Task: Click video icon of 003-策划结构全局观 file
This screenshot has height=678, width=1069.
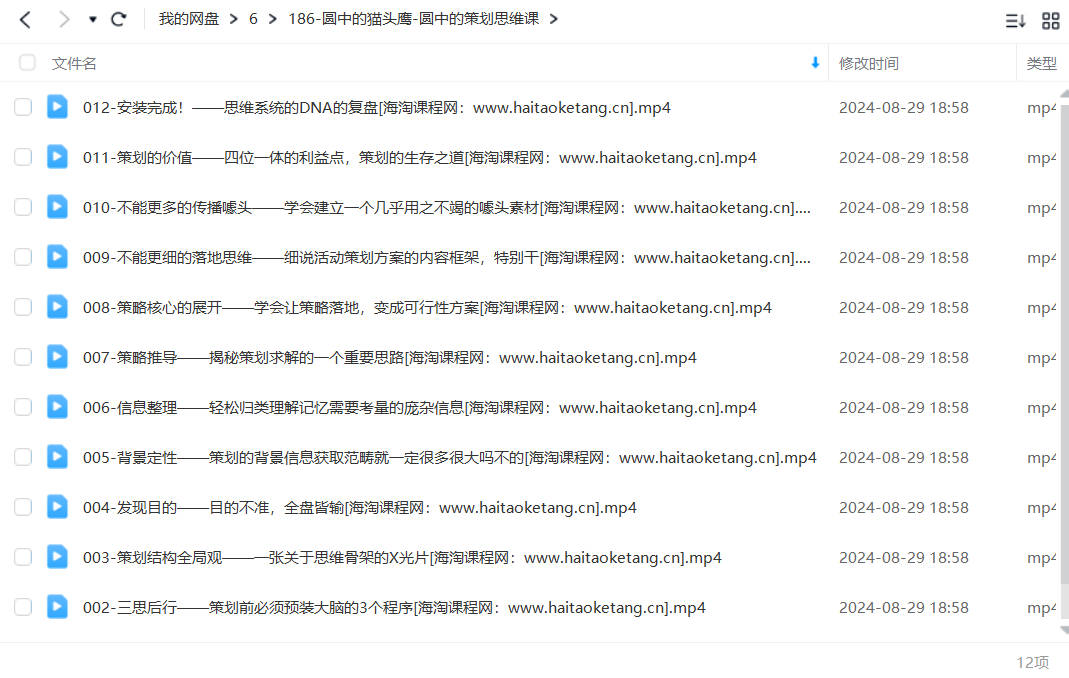Action: coord(57,557)
